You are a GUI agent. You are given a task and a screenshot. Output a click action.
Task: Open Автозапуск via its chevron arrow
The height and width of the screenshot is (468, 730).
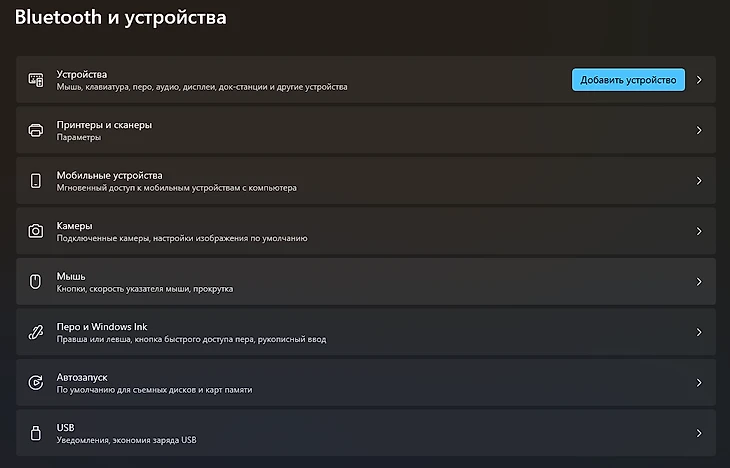(x=699, y=383)
